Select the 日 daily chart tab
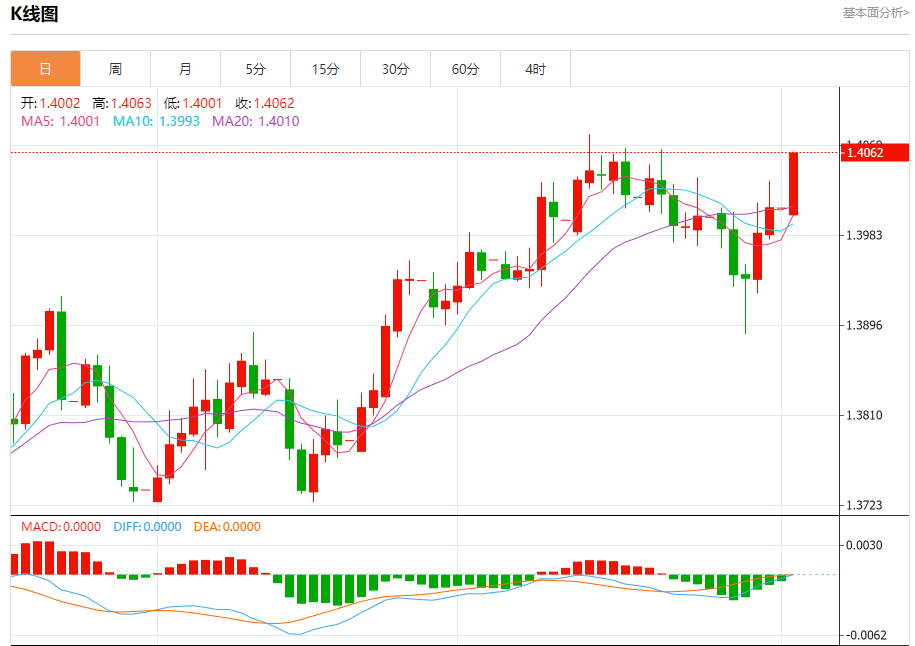 46,69
